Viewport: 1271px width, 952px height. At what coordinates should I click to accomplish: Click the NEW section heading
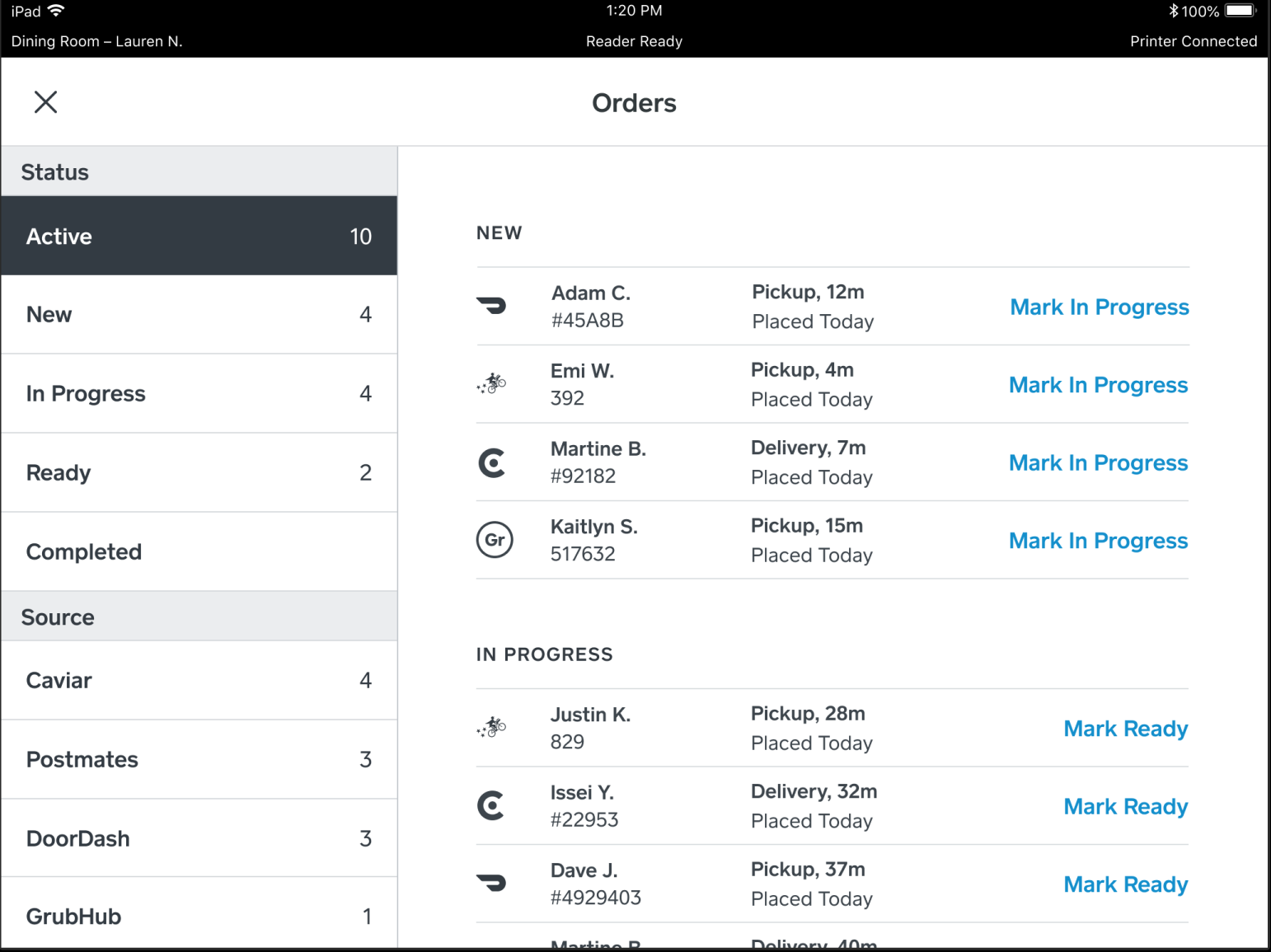[x=499, y=233]
